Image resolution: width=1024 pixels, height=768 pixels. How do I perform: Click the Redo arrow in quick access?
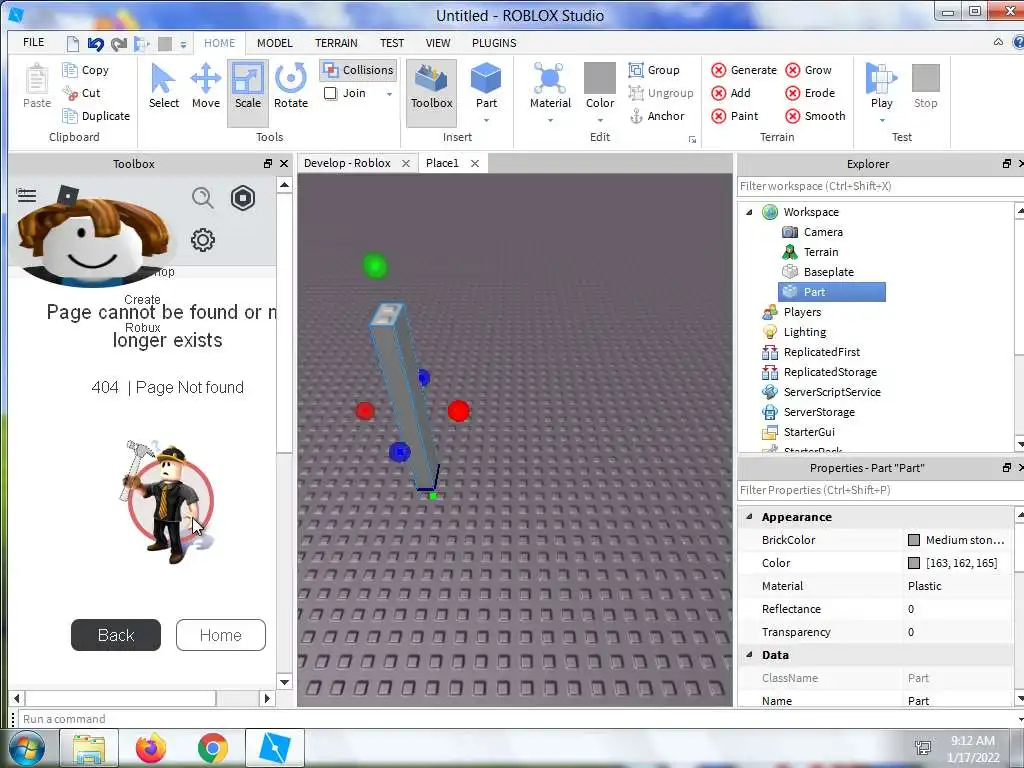click(119, 44)
